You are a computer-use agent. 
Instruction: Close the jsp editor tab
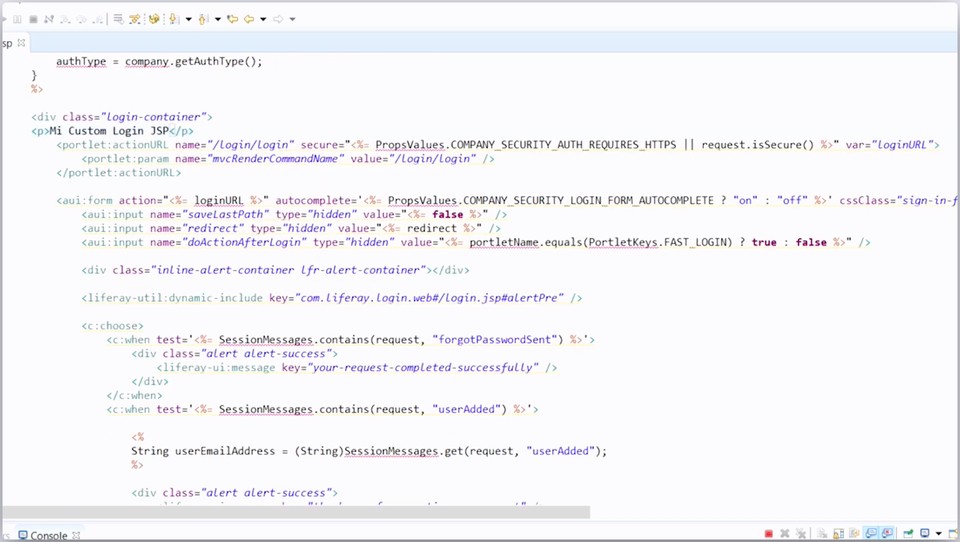[x=21, y=43]
